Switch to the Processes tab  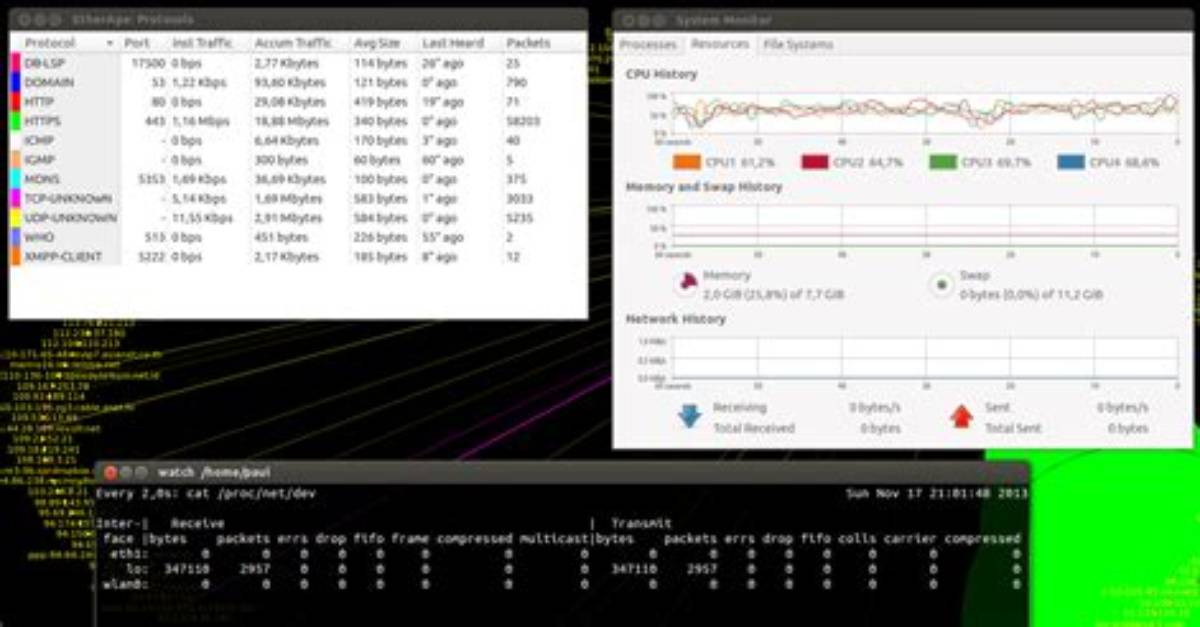(648, 44)
